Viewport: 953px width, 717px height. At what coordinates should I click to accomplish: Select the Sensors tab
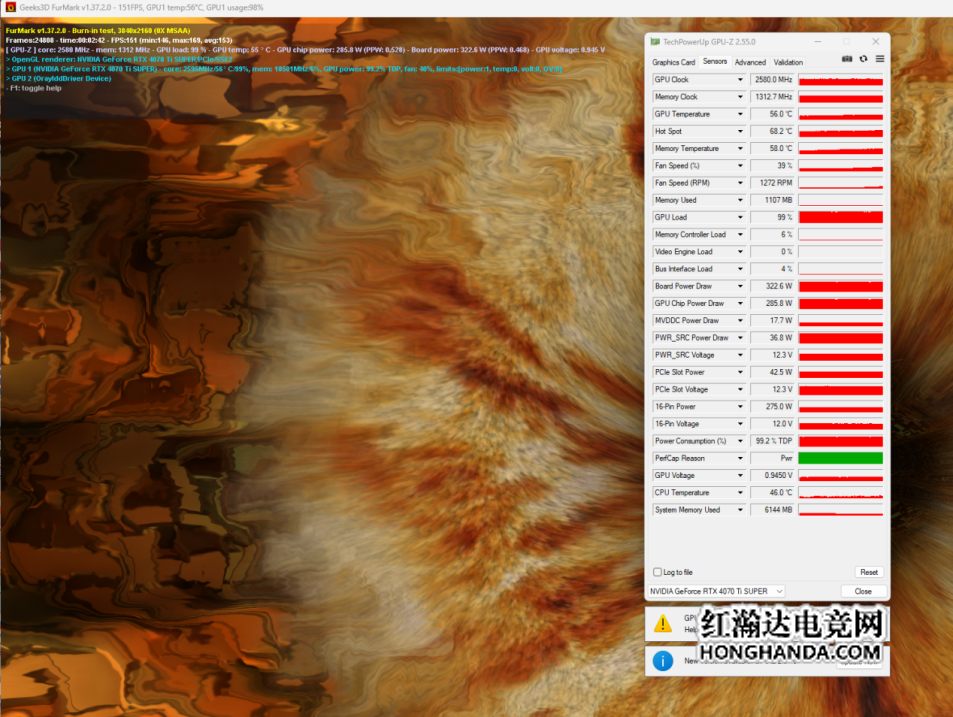click(715, 61)
